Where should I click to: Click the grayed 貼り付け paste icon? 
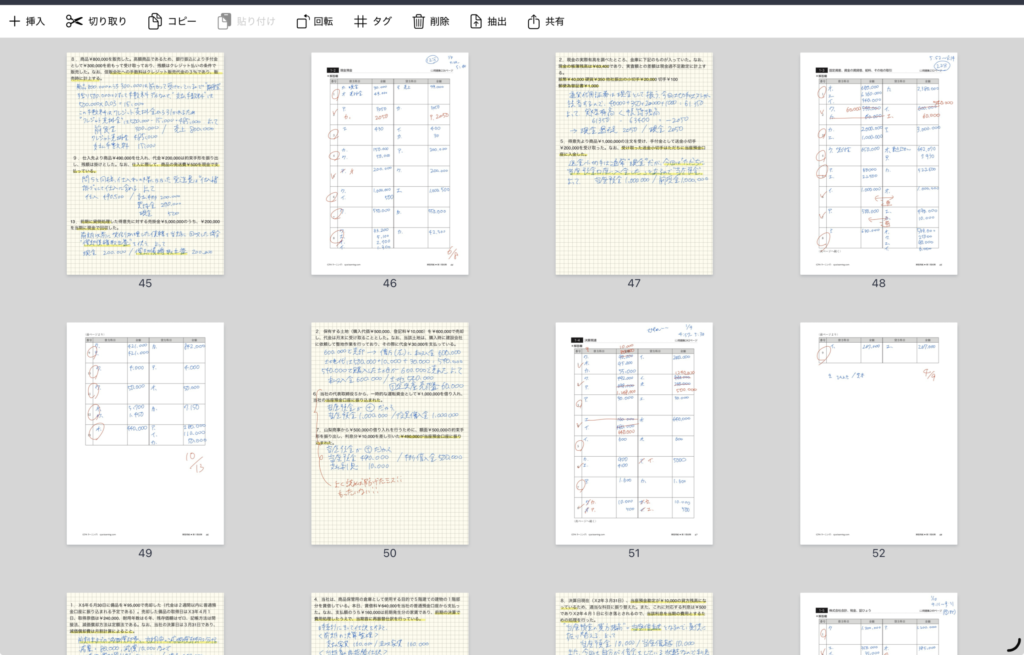[x=224, y=22]
